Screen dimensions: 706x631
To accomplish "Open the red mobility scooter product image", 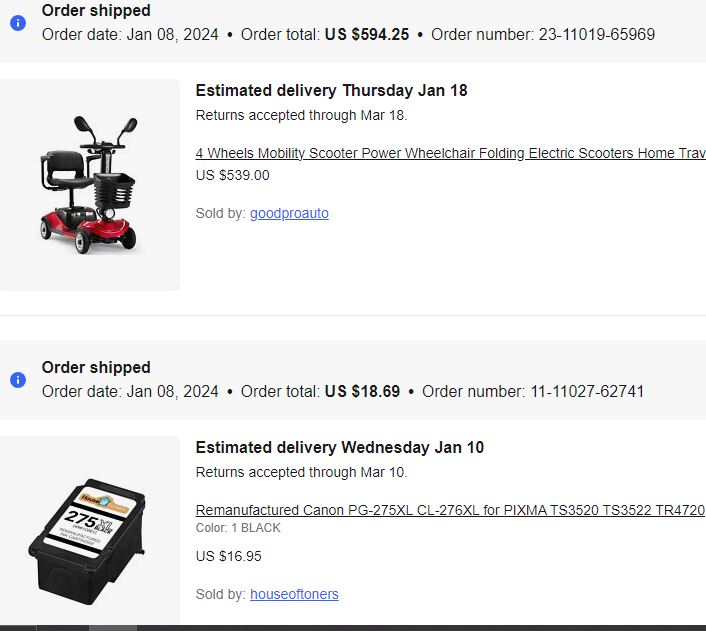I will click(x=90, y=185).
